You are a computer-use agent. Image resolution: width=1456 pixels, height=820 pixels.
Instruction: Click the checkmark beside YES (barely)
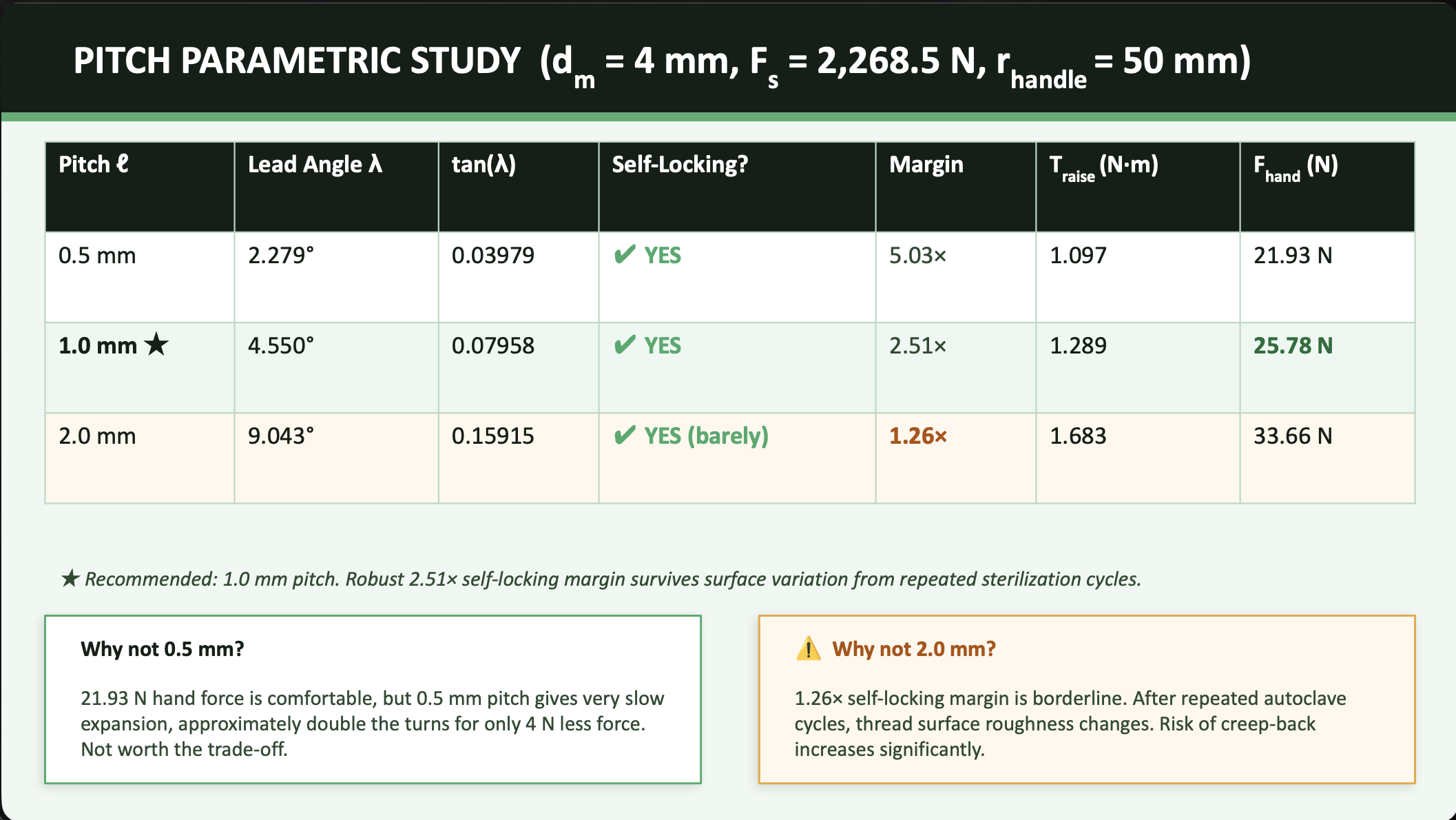624,435
